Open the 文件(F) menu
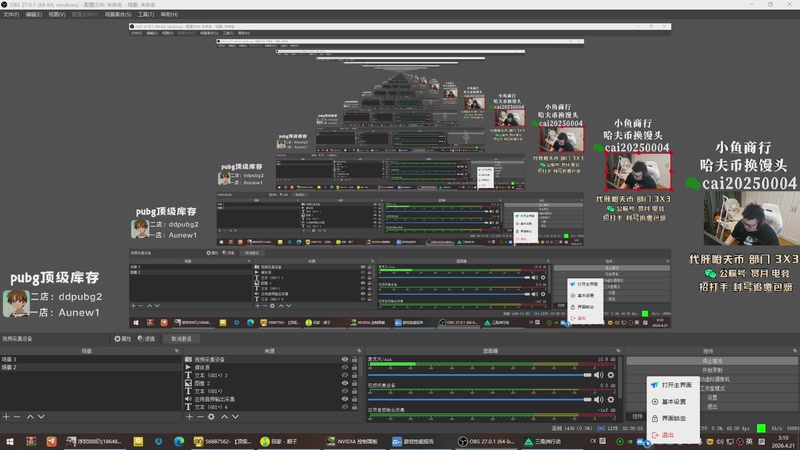The height and width of the screenshot is (450, 800). (x=11, y=14)
